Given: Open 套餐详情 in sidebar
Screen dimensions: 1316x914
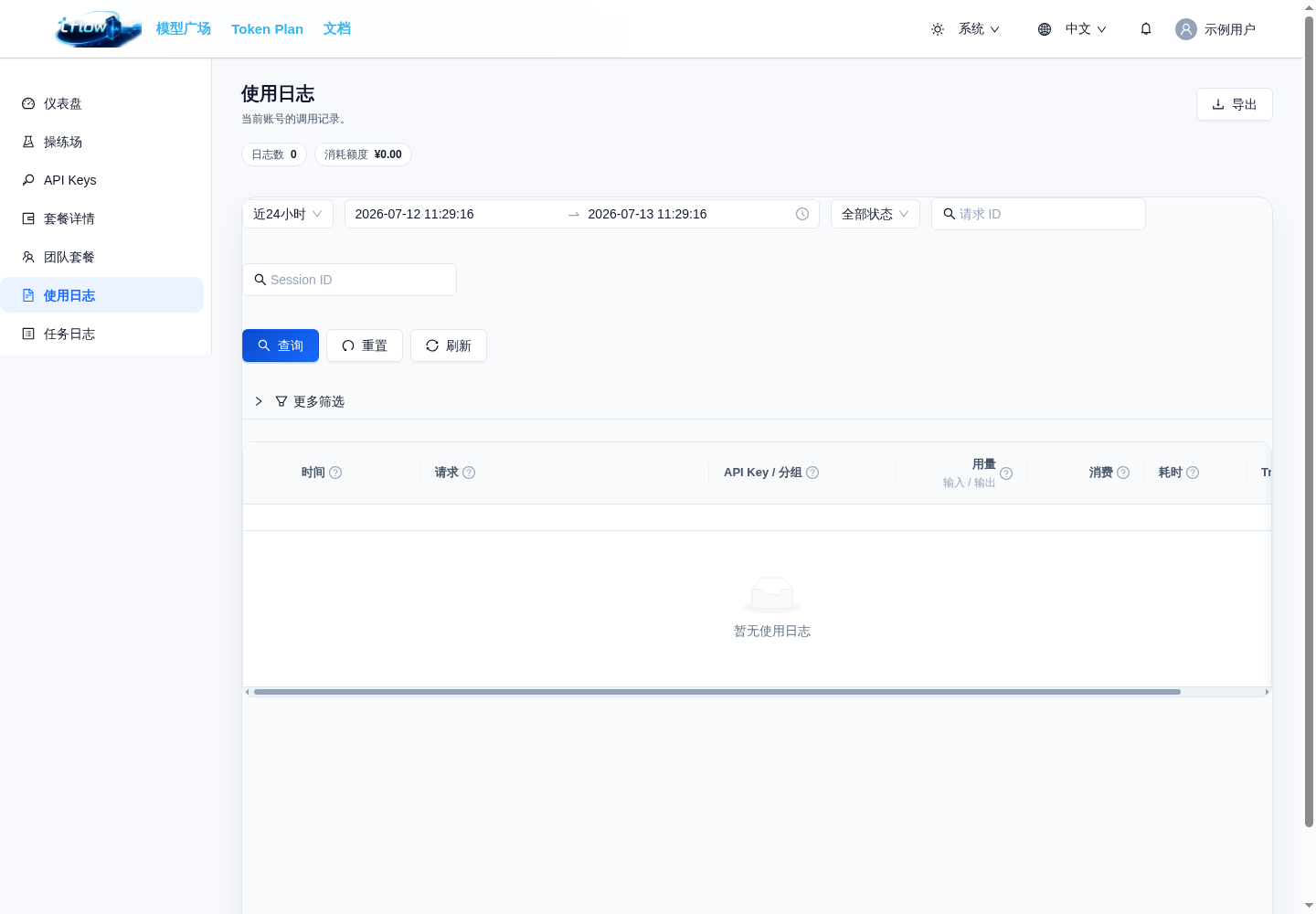Looking at the screenshot, I should click(101, 218).
